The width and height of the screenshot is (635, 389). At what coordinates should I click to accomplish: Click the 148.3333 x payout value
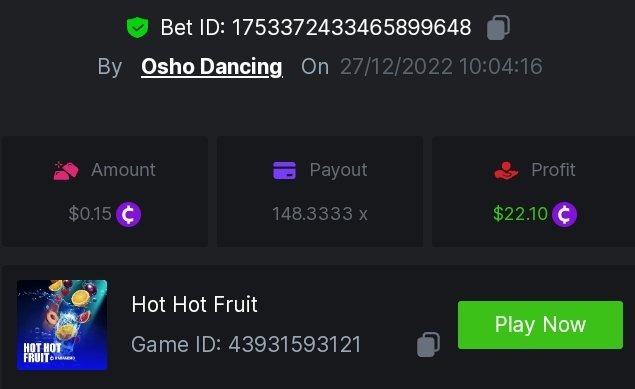[x=320, y=214]
